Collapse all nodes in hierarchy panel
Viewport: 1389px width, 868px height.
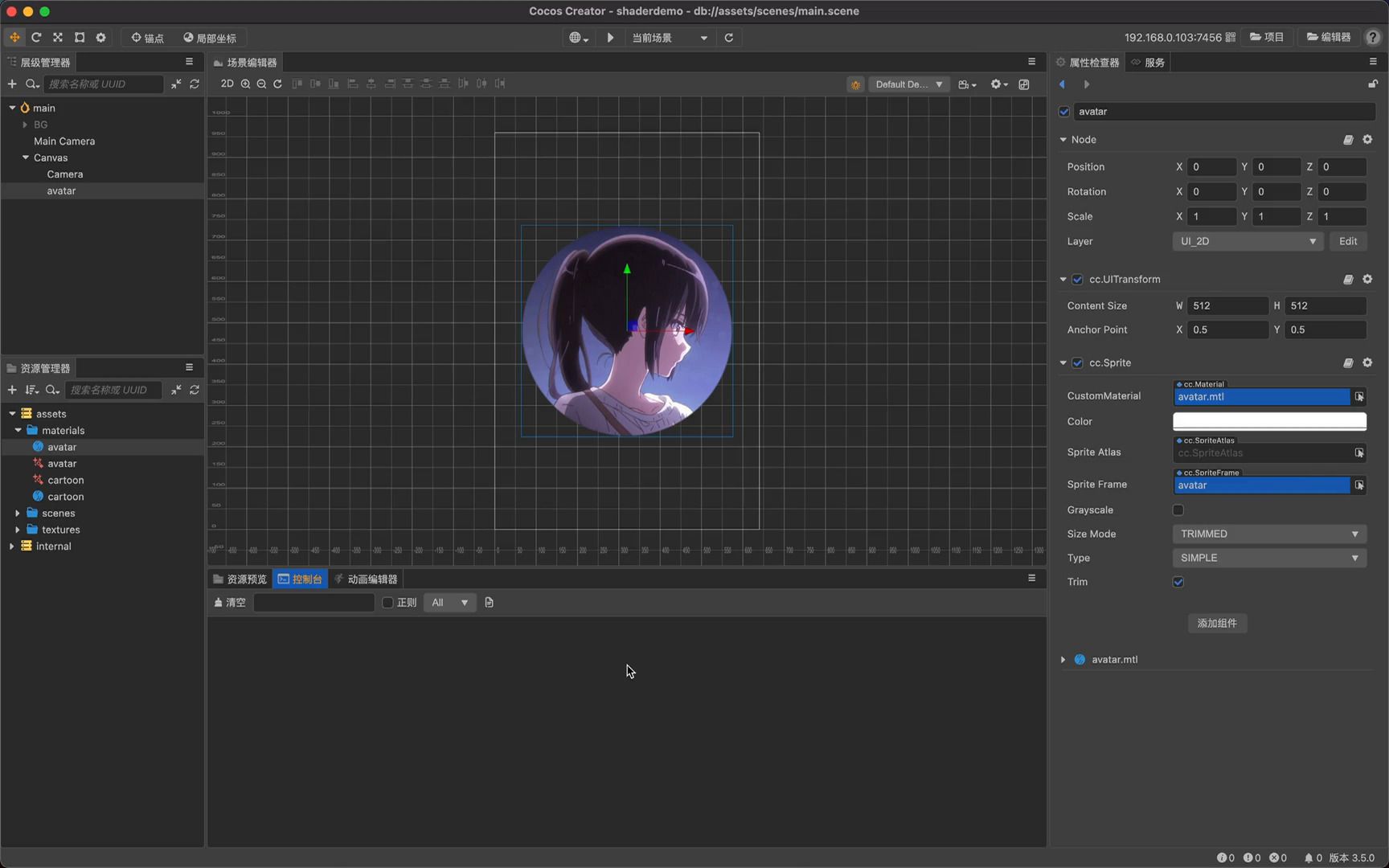[176, 84]
